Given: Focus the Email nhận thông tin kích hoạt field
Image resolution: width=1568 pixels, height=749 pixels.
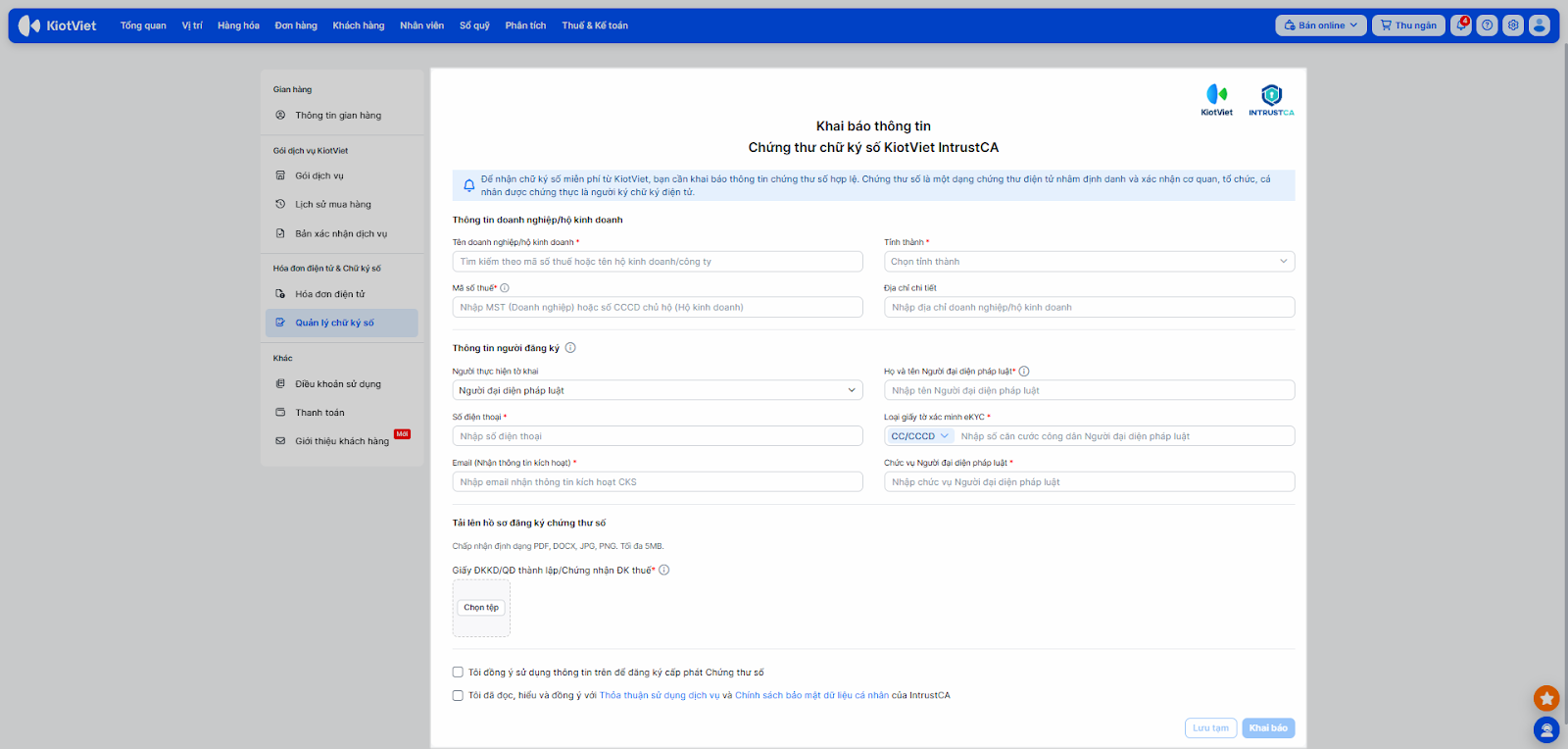Looking at the screenshot, I should coord(658,482).
